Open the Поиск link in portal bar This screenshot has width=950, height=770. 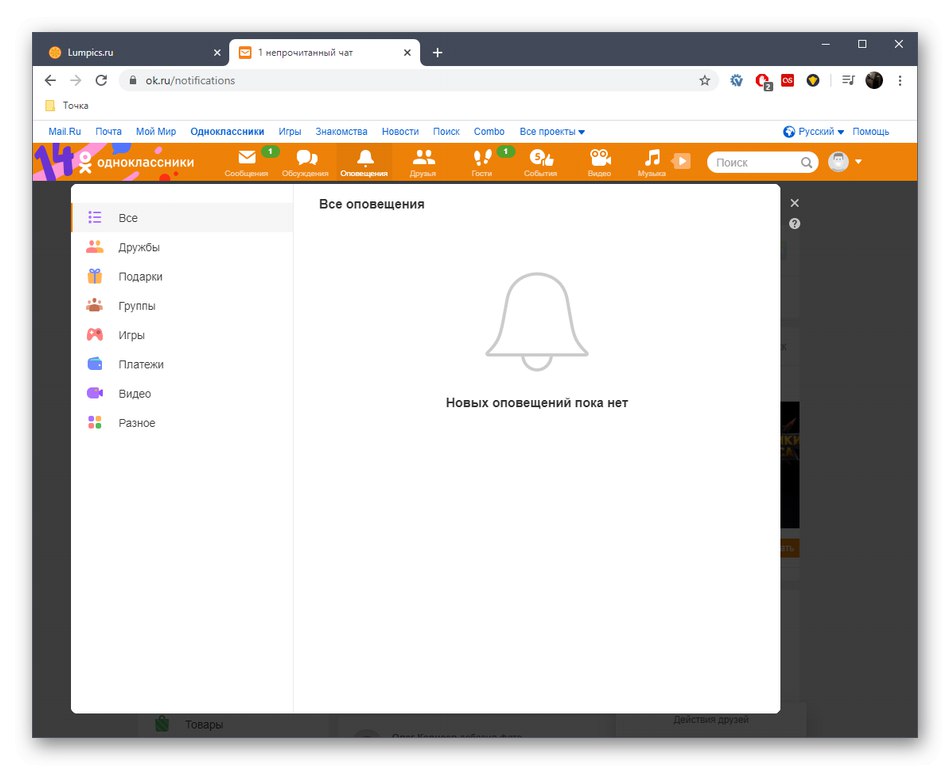point(446,131)
